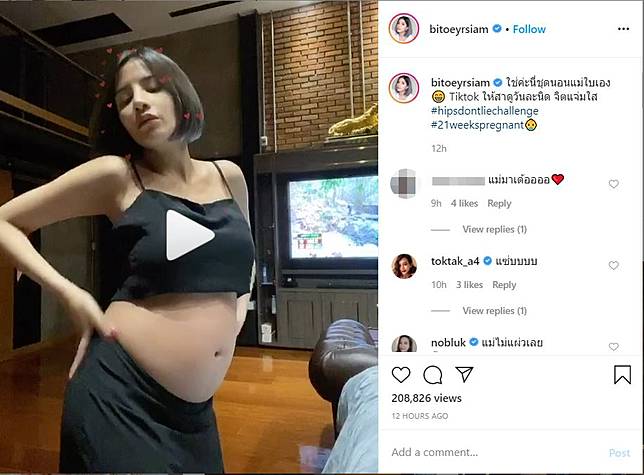This screenshot has height=475, width=644.
Task: Share the post with the paper plane icon
Action: pyautogui.click(x=465, y=374)
